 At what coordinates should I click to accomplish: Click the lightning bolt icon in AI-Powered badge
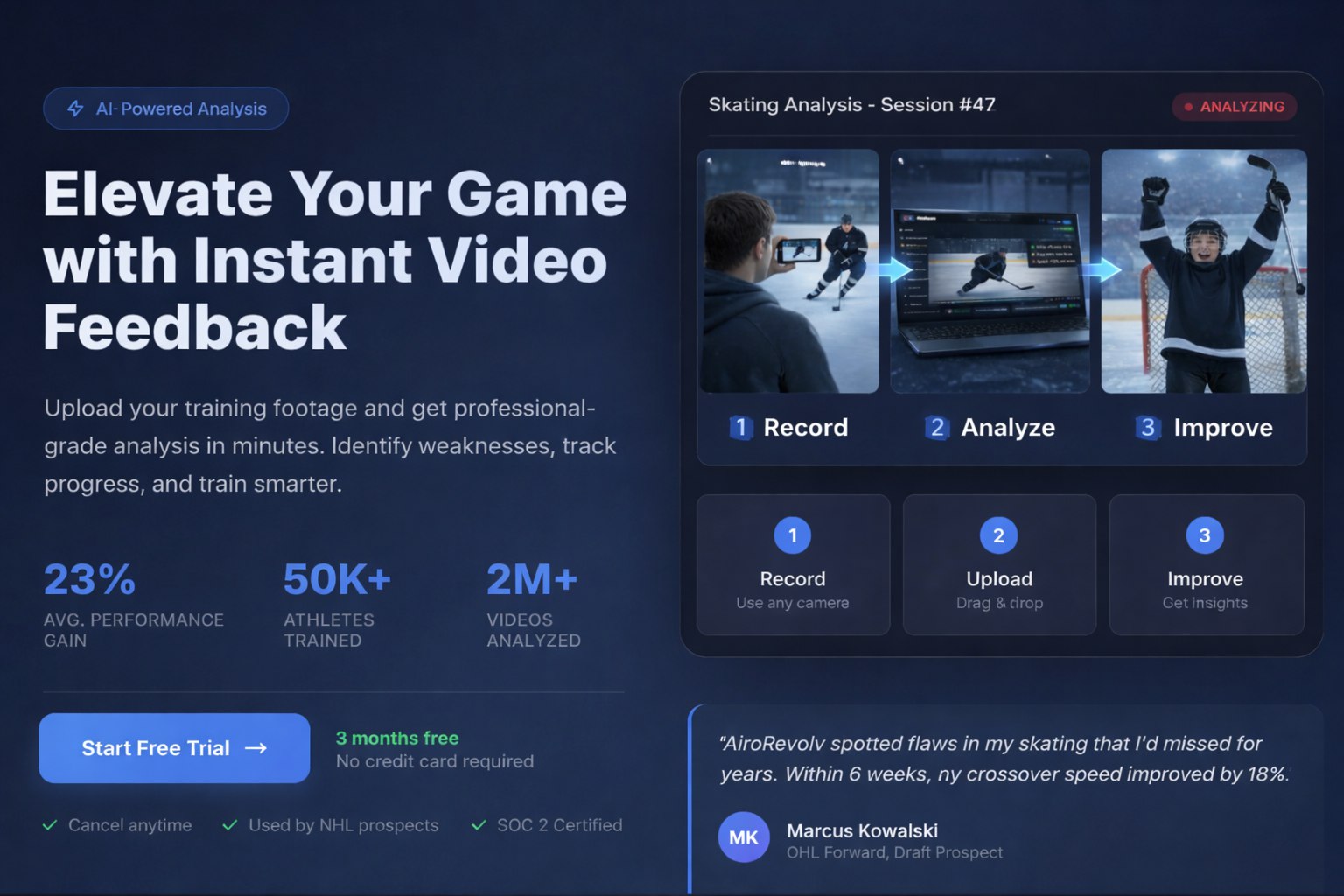pyautogui.click(x=76, y=108)
